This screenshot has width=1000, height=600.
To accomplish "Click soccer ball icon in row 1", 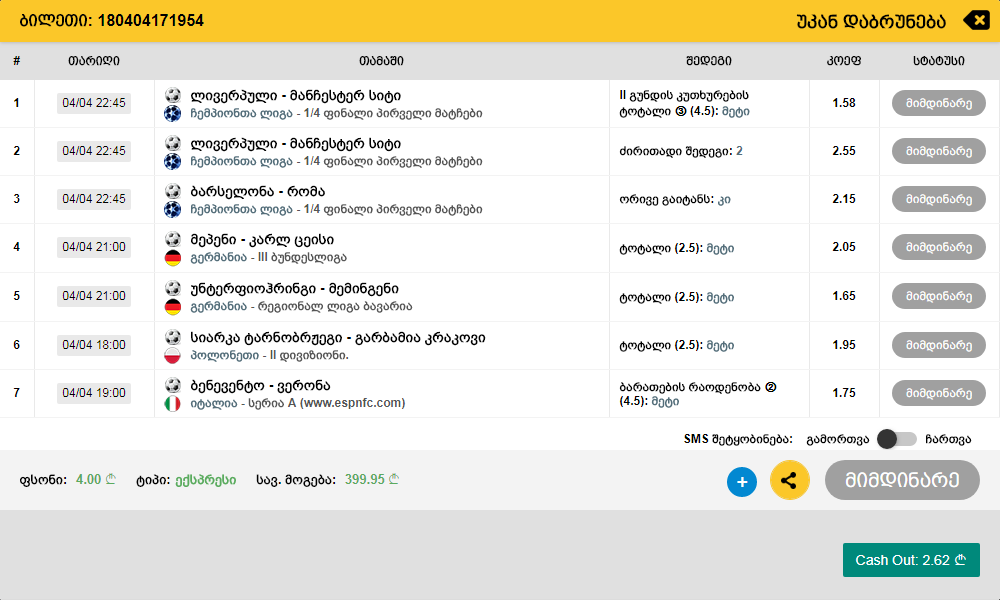I will click(173, 95).
